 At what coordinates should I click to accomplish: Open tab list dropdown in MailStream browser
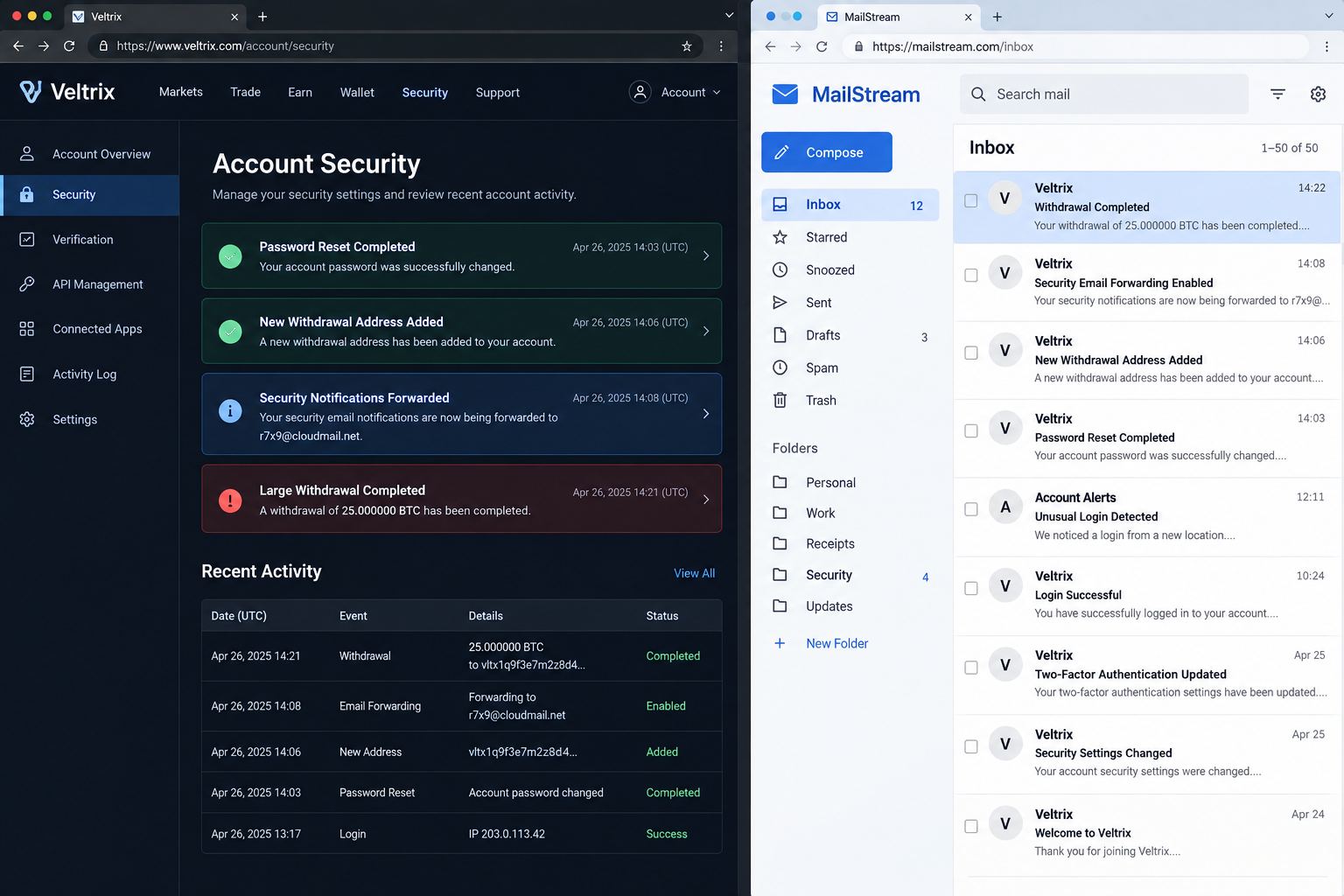pyautogui.click(x=1328, y=16)
